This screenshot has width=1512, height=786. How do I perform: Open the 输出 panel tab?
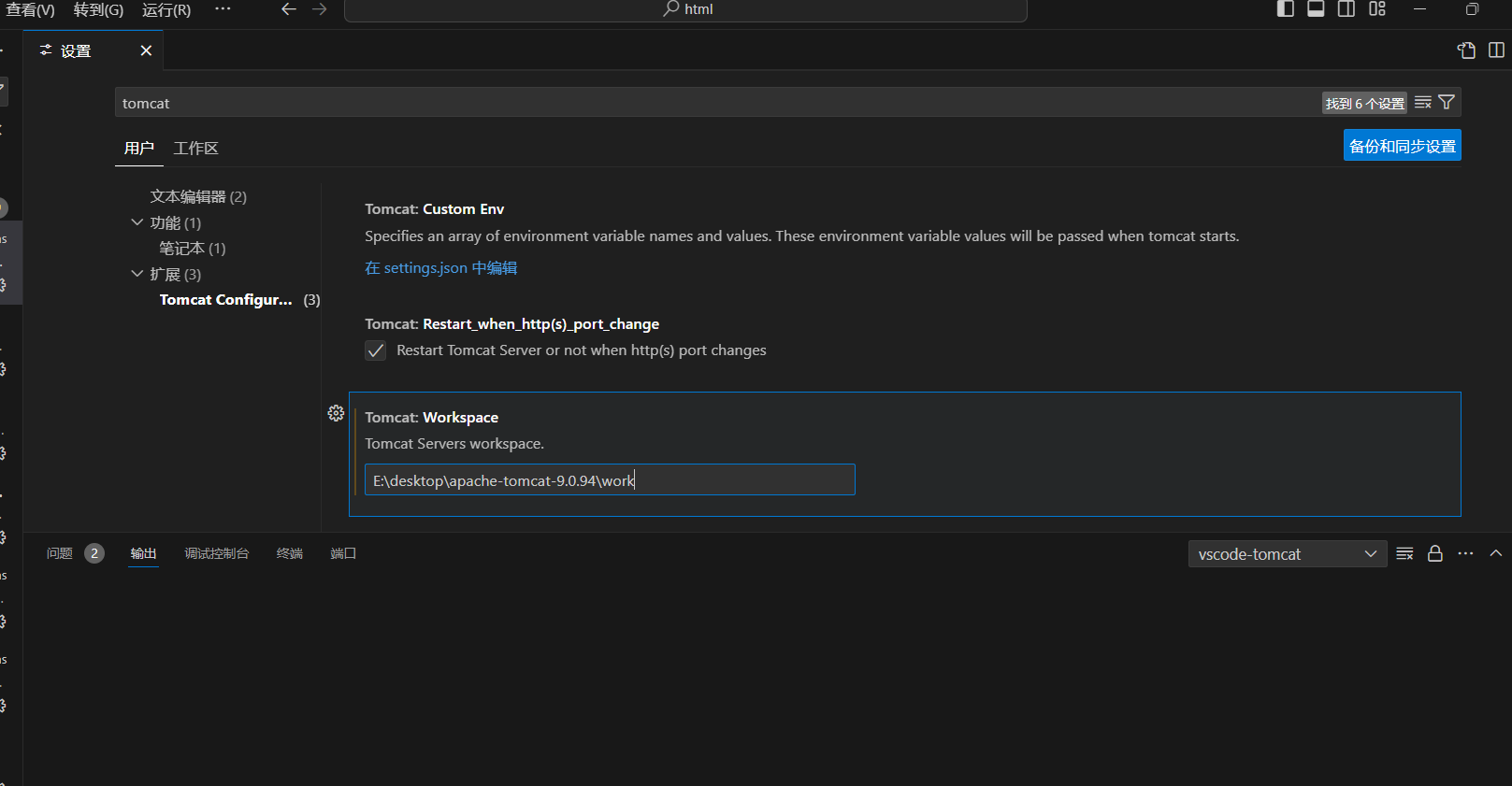143,553
